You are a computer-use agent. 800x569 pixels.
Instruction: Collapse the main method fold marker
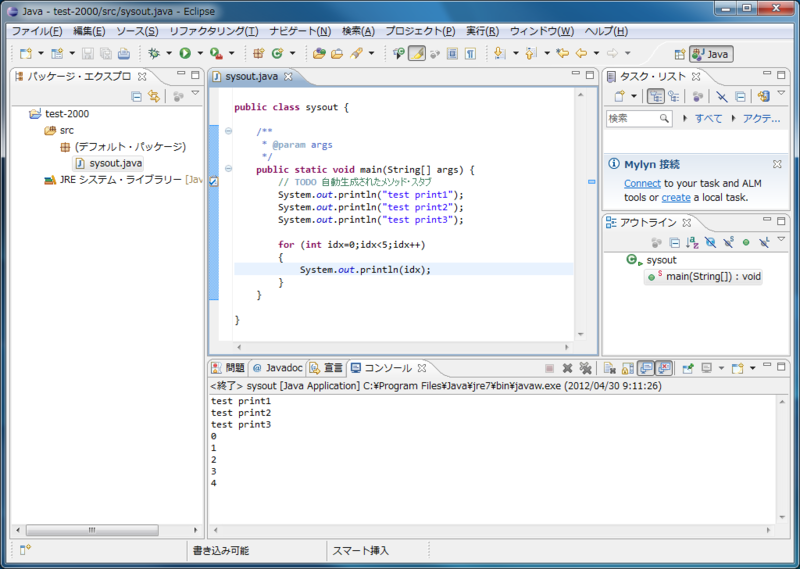pos(229,168)
